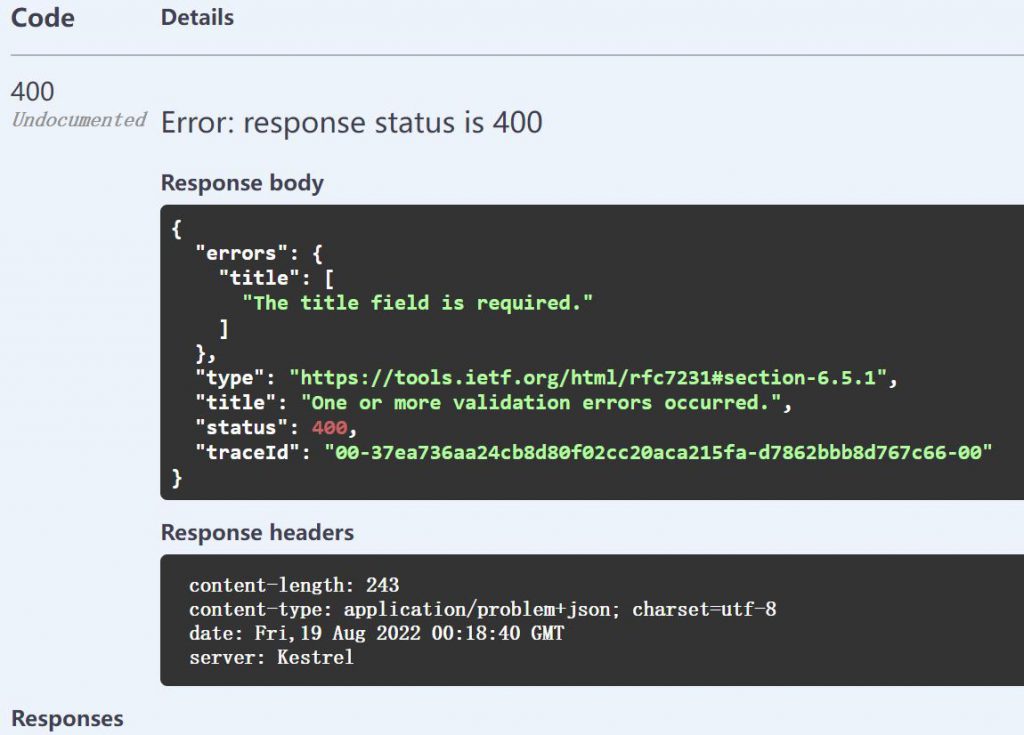Click the "errors" key in response body

point(242,253)
